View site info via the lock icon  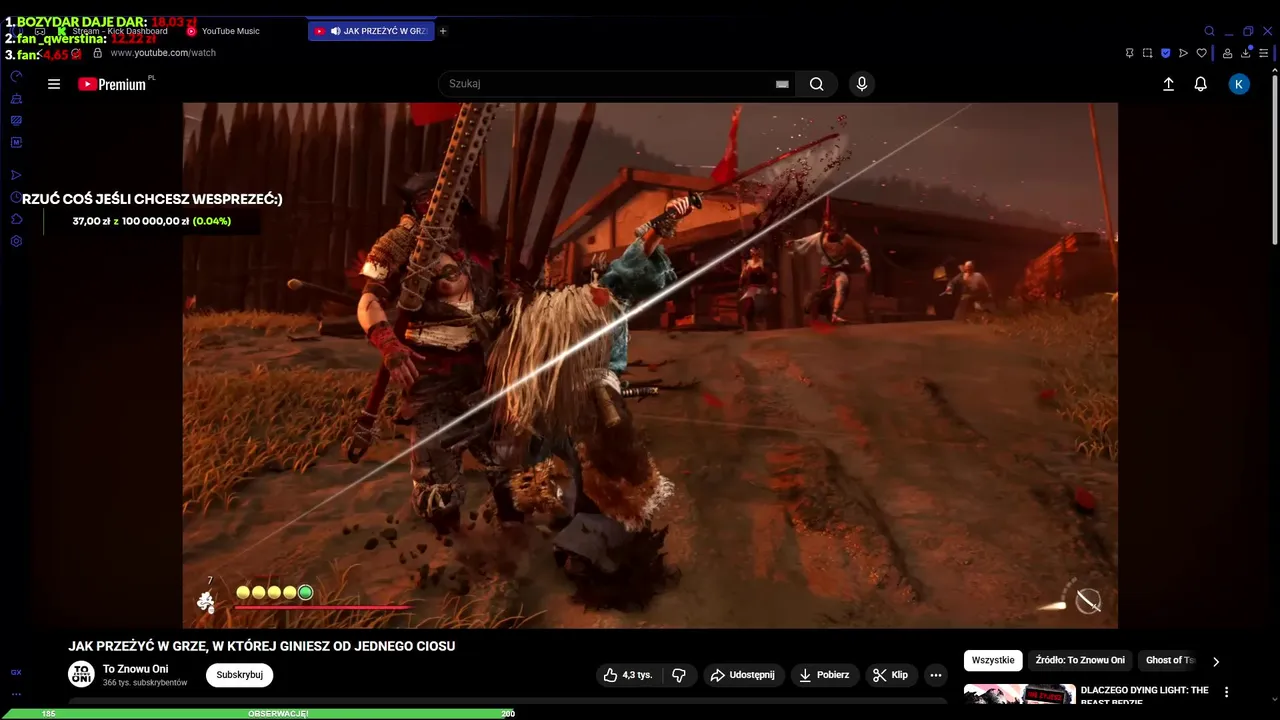(x=98, y=53)
